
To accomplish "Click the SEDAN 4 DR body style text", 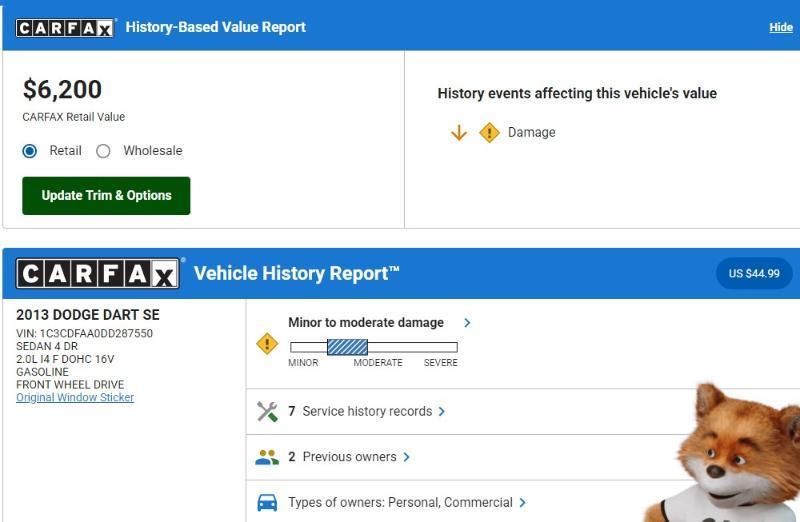I will point(47,346).
